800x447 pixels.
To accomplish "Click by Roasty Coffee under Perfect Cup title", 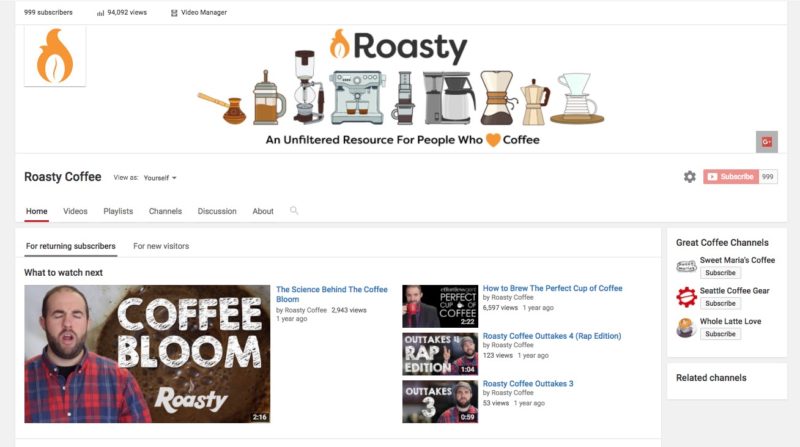I will pos(508,297).
